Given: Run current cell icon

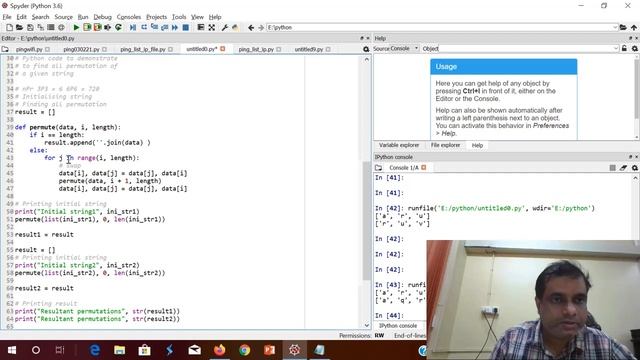Looking at the screenshot, I should tap(87, 27).
